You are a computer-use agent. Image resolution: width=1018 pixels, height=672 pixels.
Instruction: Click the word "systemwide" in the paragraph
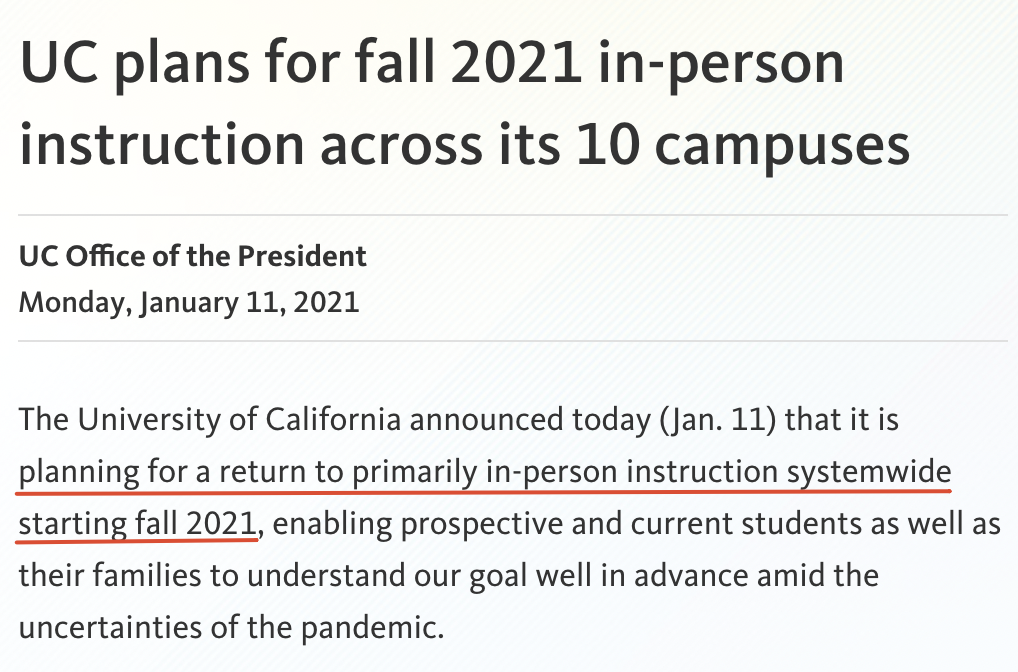pyautogui.click(x=869, y=472)
